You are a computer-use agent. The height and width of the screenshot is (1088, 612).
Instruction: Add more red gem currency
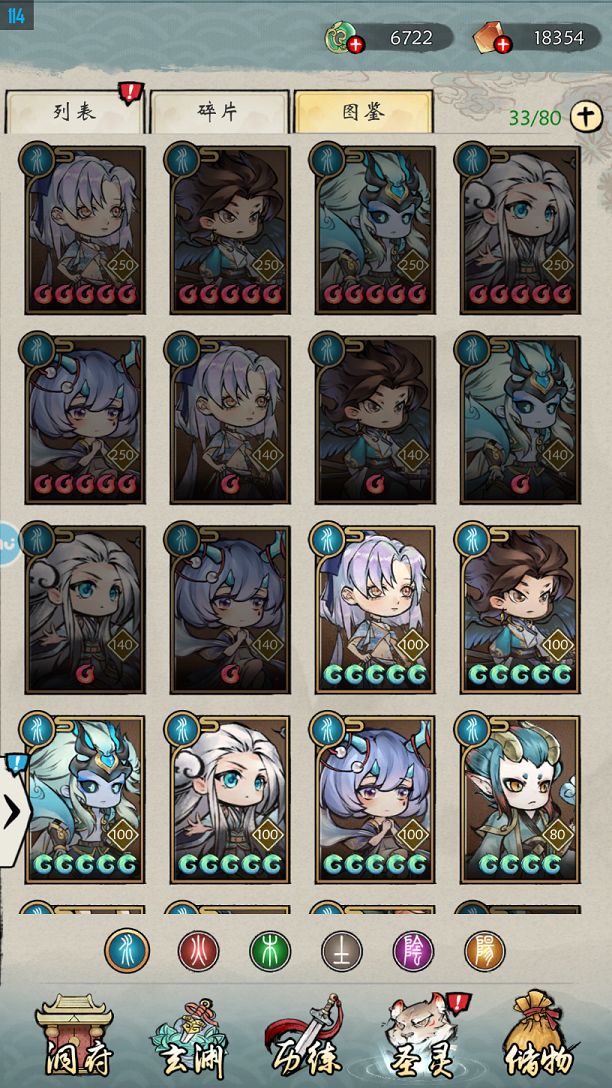[x=503, y=46]
